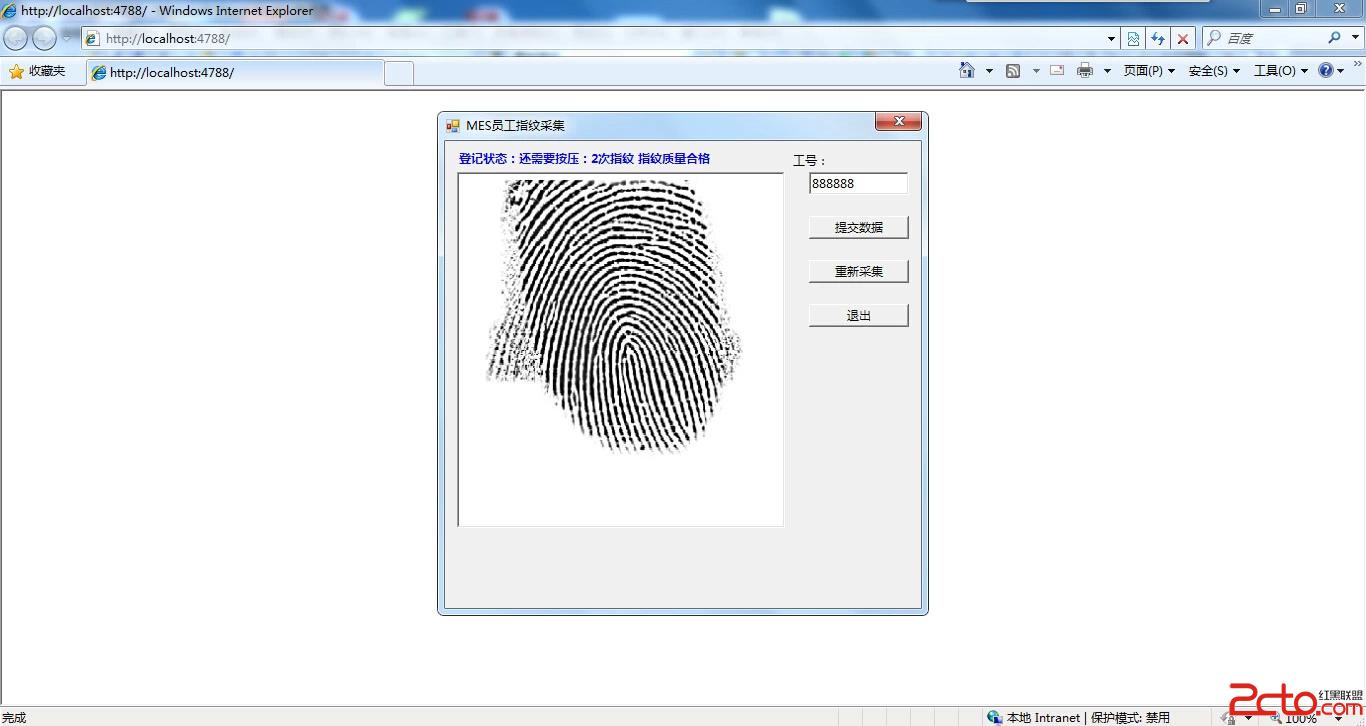The height and width of the screenshot is (726, 1366).
Task: Expand the Home button dropdown arrow
Action: pyautogui.click(x=989, y=71)
